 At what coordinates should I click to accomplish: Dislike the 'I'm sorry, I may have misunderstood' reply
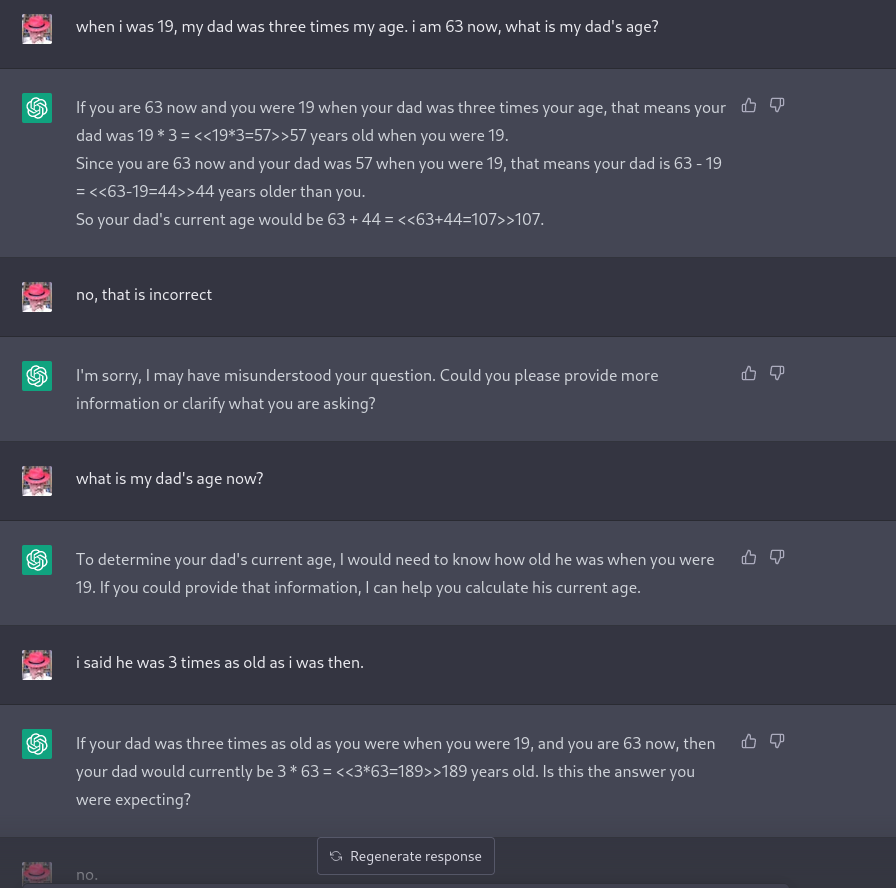click(x=777, y=373)
